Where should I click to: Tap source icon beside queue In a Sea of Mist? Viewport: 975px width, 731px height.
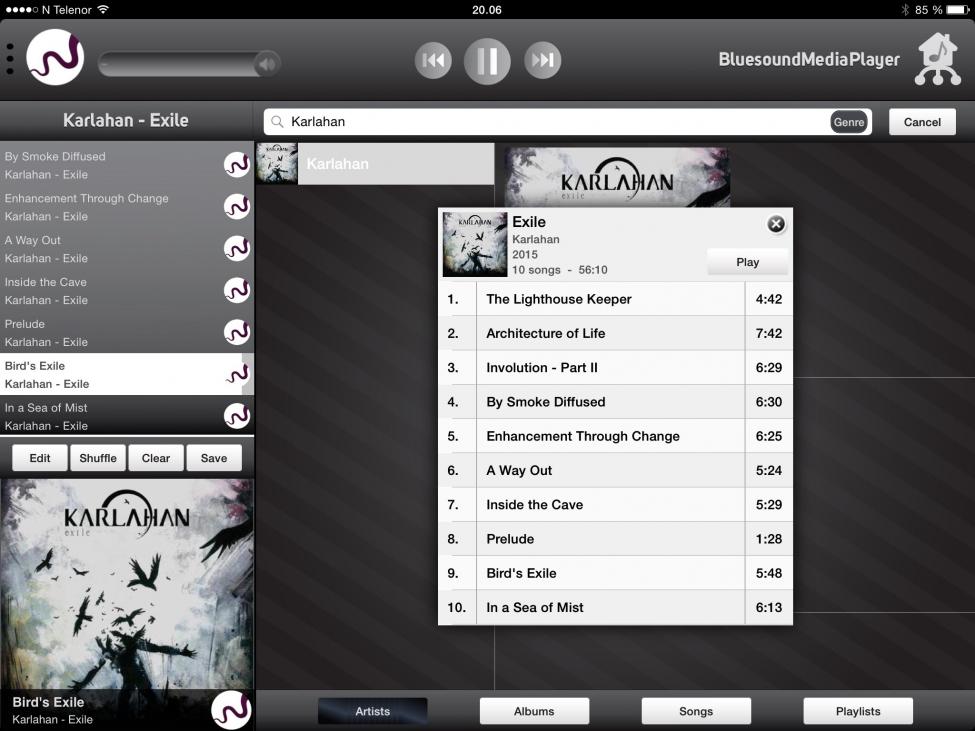(x=237, y=416)
